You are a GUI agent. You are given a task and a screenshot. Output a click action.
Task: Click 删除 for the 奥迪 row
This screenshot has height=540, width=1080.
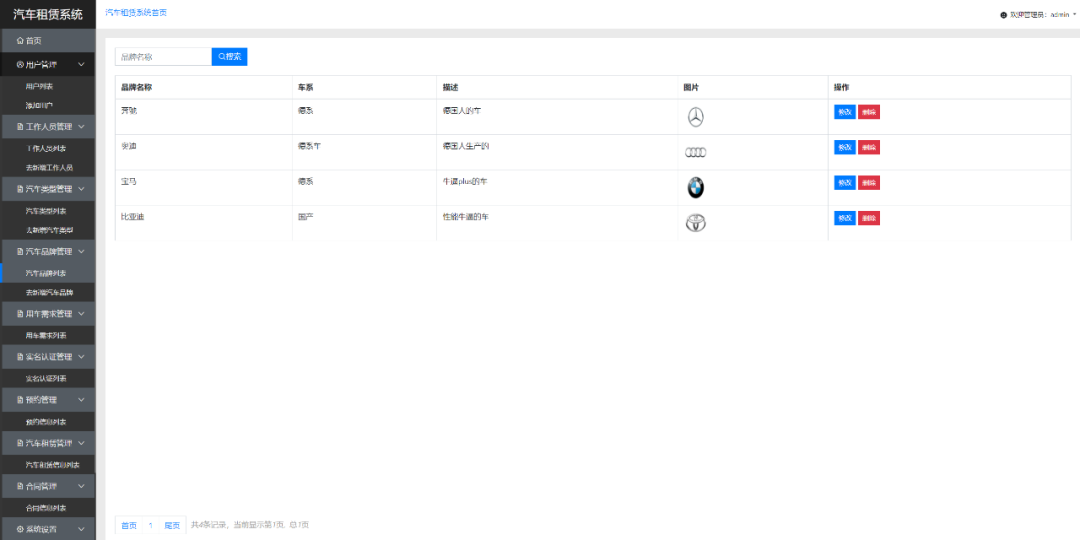pyautogui.click(x=869, y=147)
